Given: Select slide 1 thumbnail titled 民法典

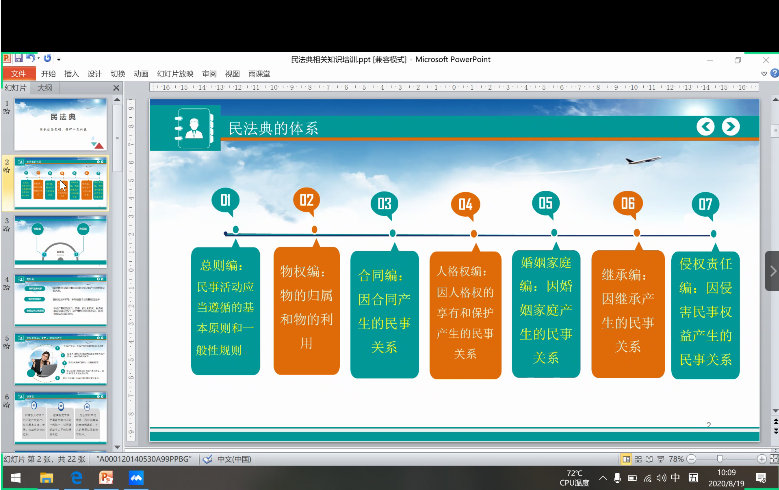Looking at the screenshot, I should (x=61, y=124).
